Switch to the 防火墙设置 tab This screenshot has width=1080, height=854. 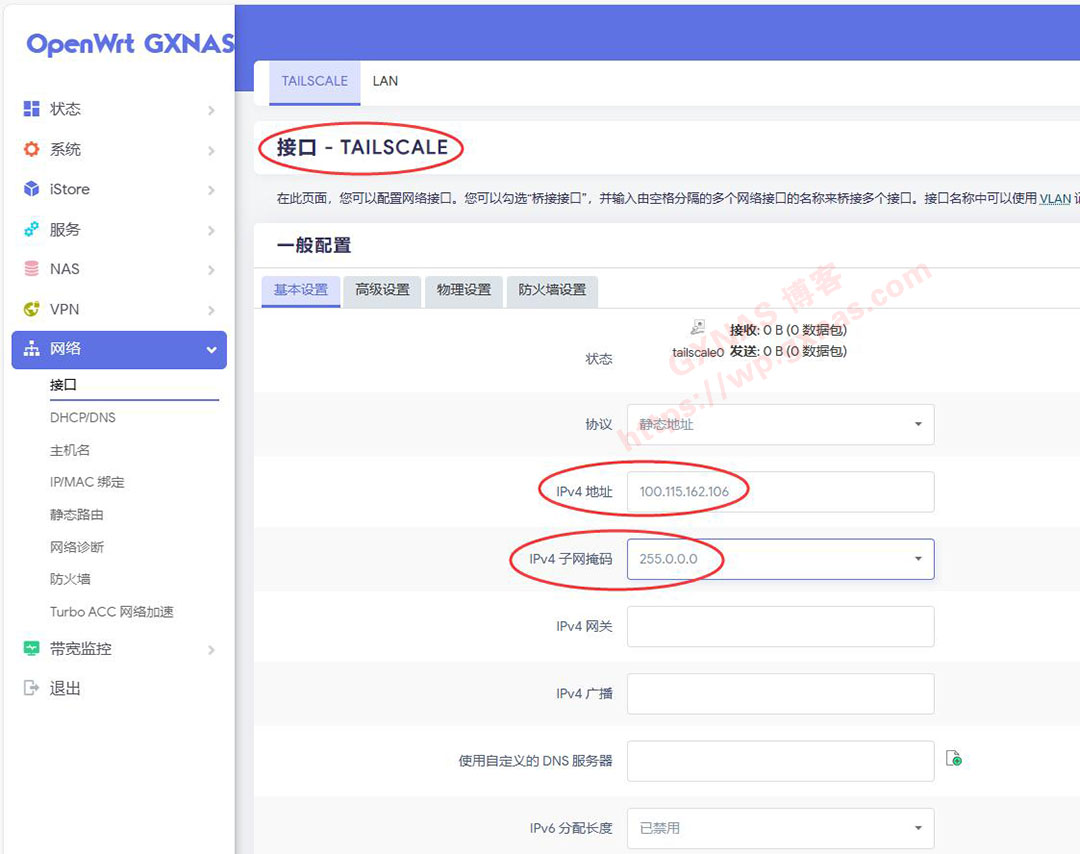click(552, 290)
